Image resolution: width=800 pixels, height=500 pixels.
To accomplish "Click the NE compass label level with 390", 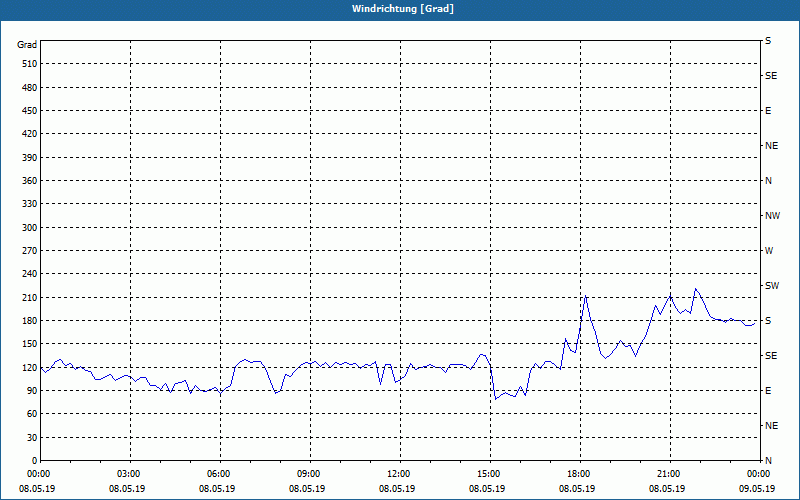I will pyautogui.click(x=772, y=146).
